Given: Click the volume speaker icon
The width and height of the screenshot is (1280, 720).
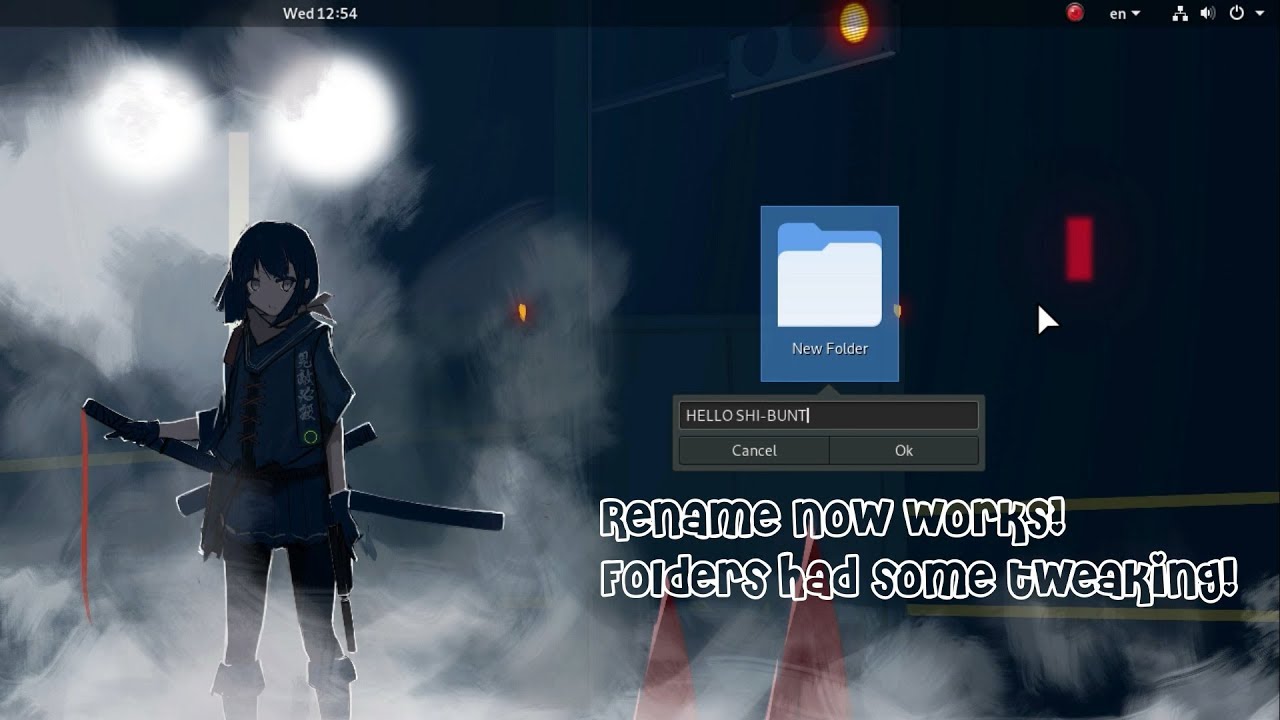Looking at the screenshot, I should click(x=1207, y=13).
